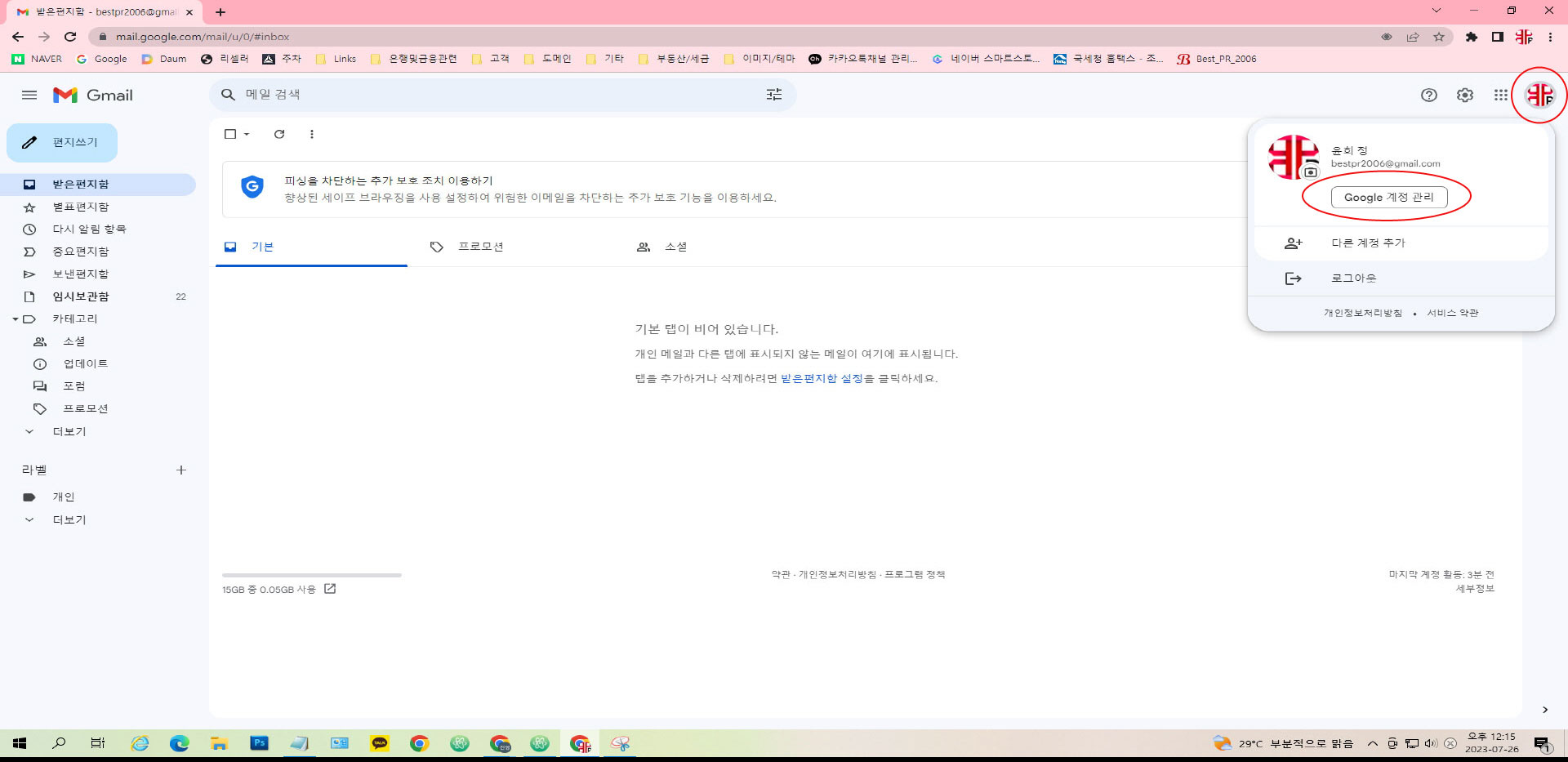Screen dimensions: 1568x762
Task: Share this page from address bar
Action: [x=1413, y=37]
